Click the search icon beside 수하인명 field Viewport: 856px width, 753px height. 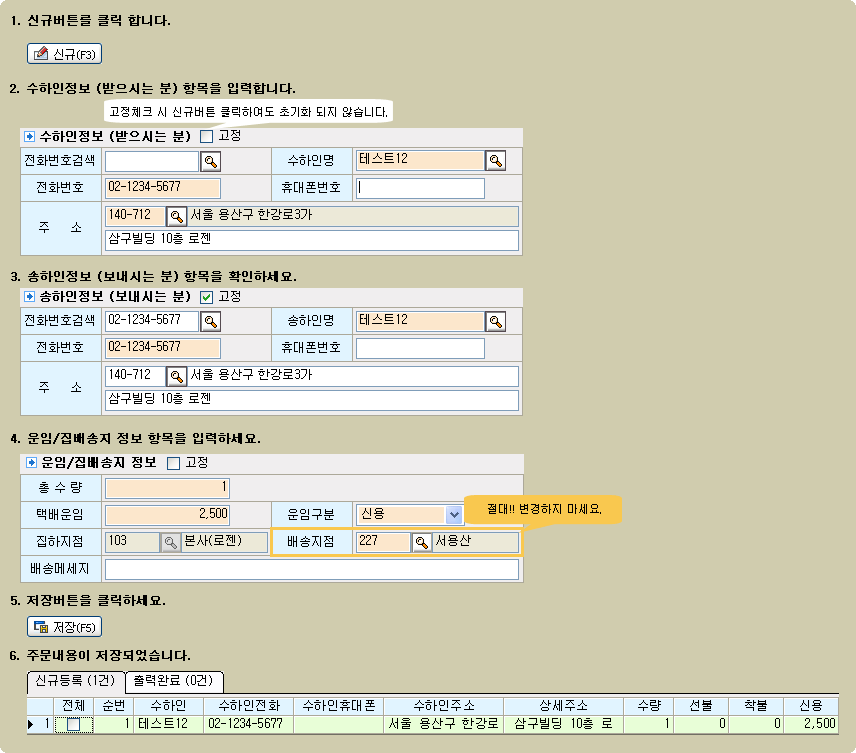[495, 161]
